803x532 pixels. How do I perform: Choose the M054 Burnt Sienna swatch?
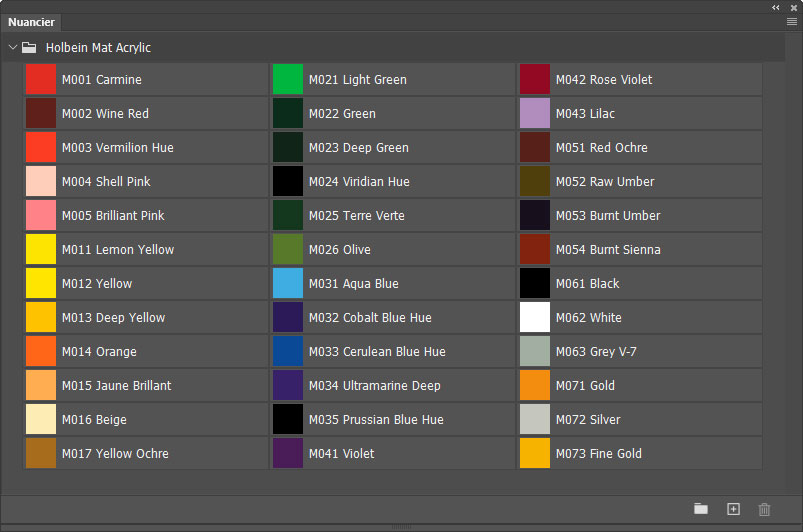click(x=535, y=249)
